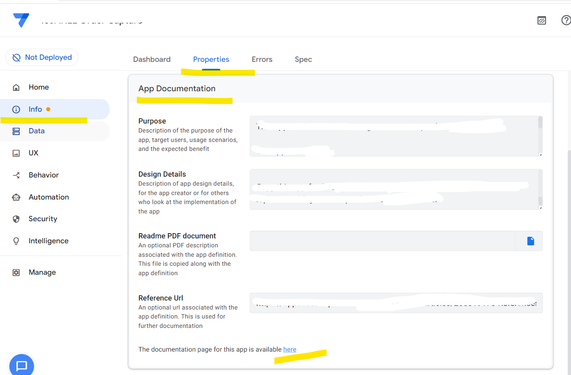Click the Info circle icon in sidebar

click(x=16, y=109)
